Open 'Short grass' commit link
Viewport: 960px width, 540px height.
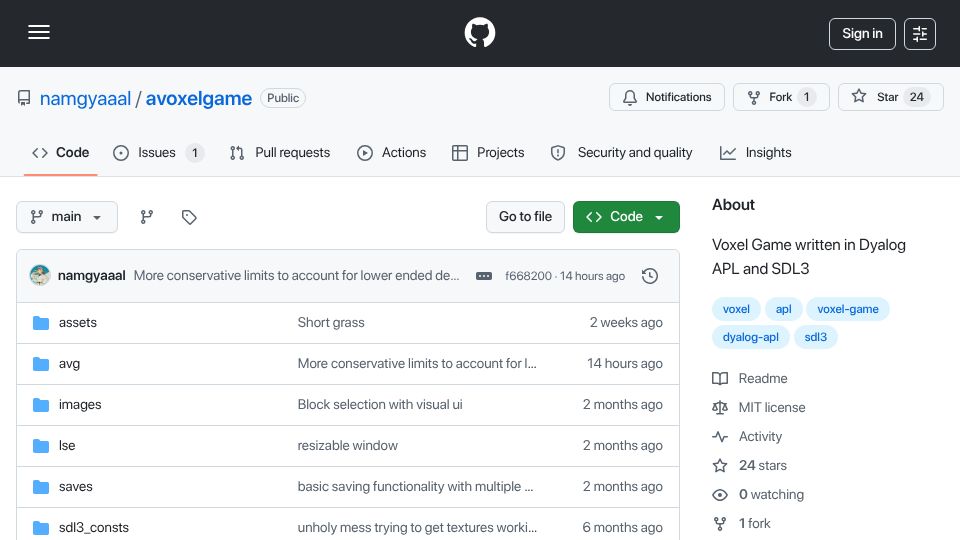331,323
